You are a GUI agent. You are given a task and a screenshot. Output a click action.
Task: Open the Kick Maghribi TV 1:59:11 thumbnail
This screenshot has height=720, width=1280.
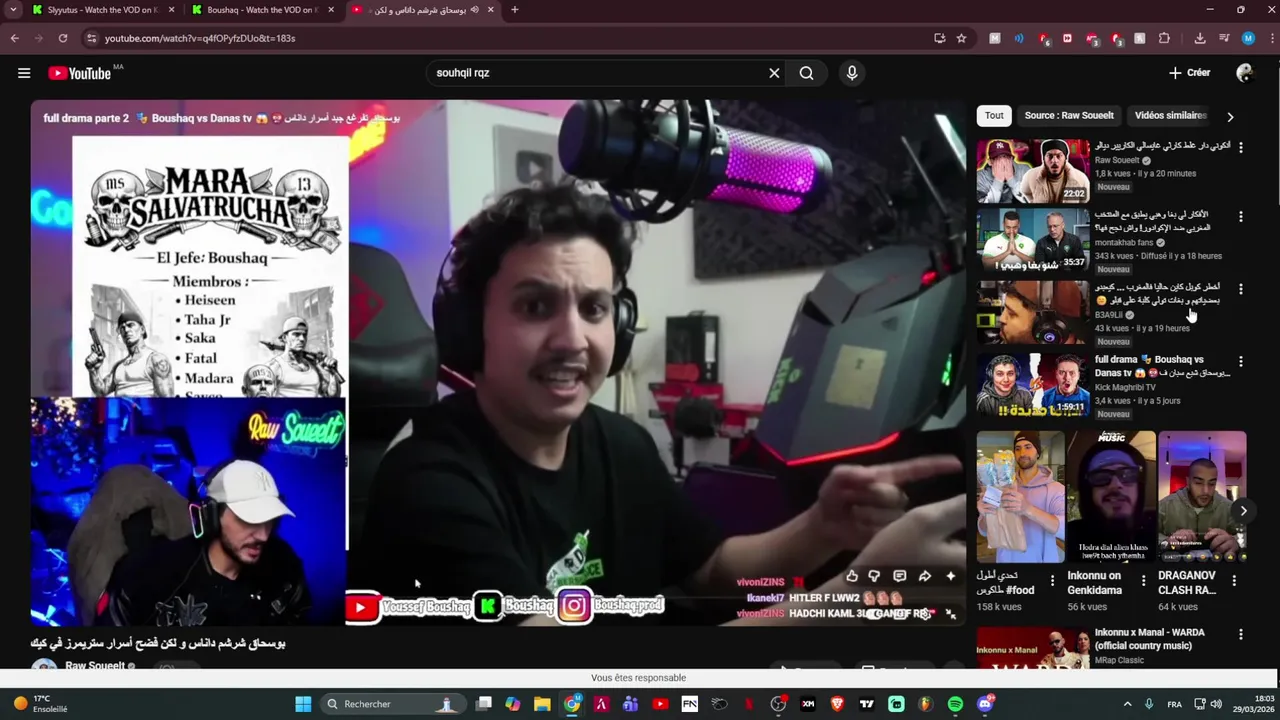tap(1033, 385)
